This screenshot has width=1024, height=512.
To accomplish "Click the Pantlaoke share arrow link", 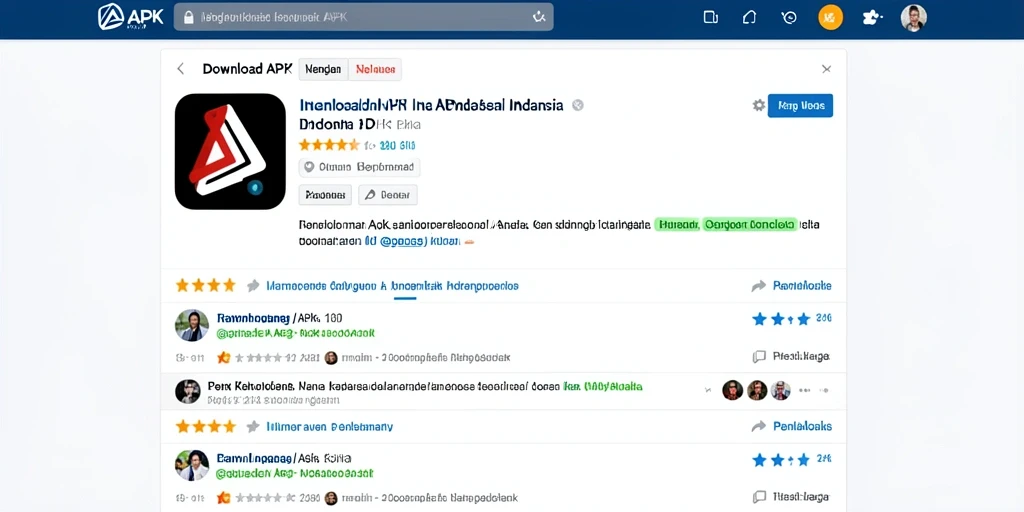I will tap(792, 285).
